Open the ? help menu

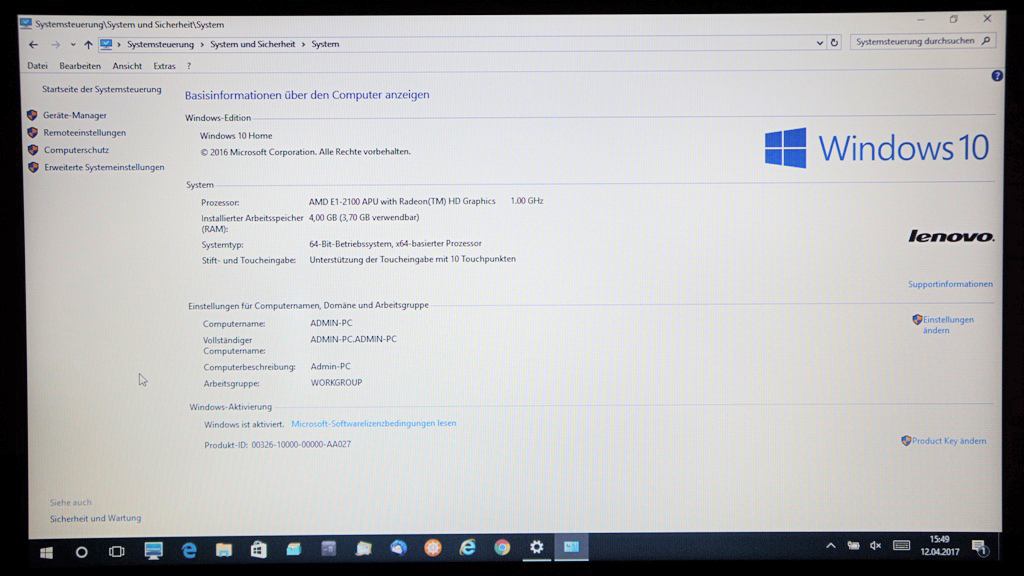[x=189, y=66]
